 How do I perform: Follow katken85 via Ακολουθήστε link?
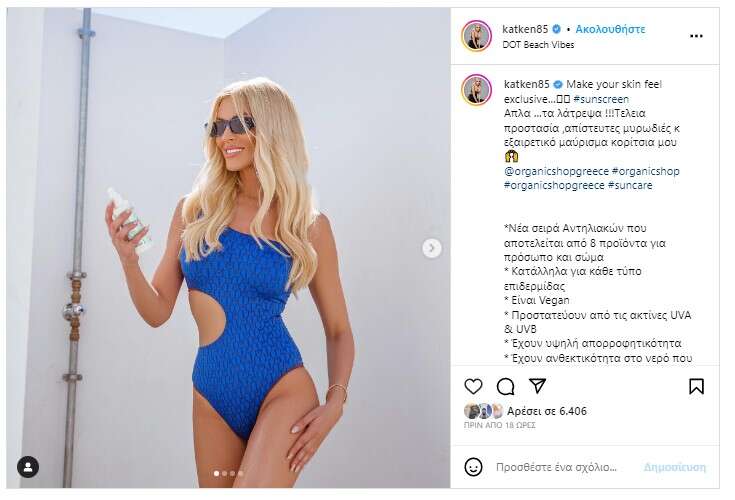[x=610, y=29]
